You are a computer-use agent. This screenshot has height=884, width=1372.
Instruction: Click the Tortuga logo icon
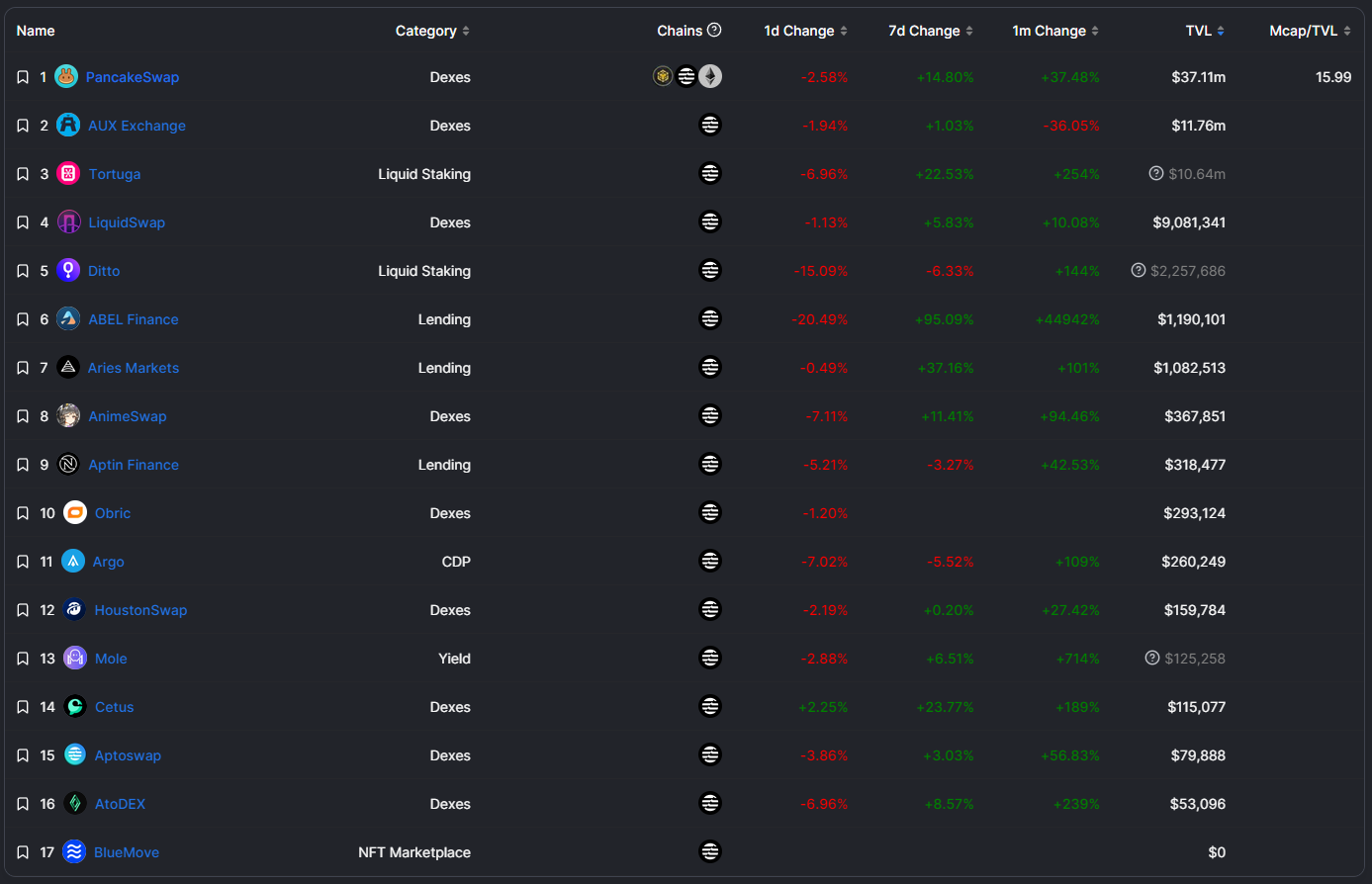click(68, 173)
